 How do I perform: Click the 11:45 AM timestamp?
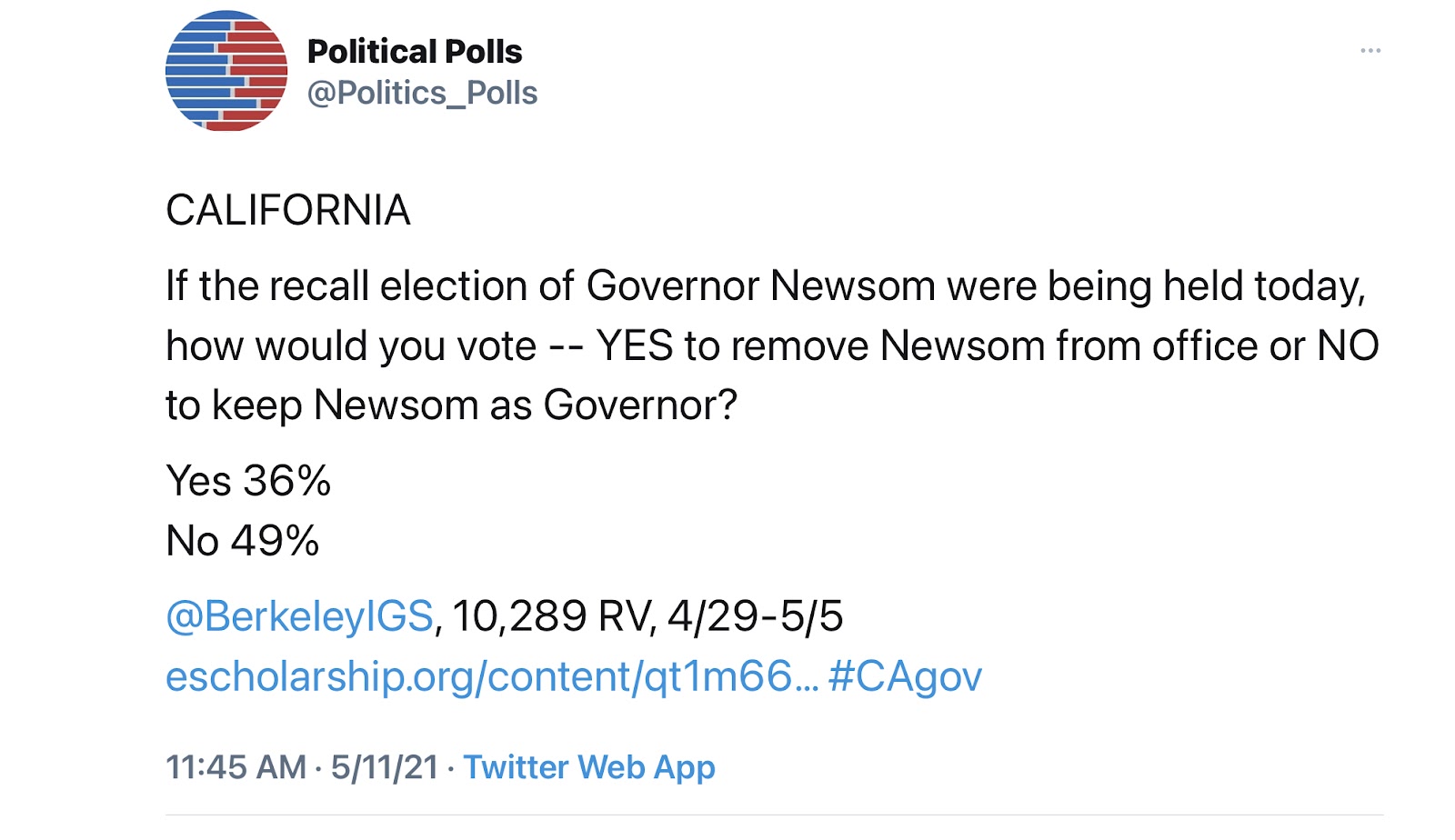pyautogui.click(x=236, y=767)
